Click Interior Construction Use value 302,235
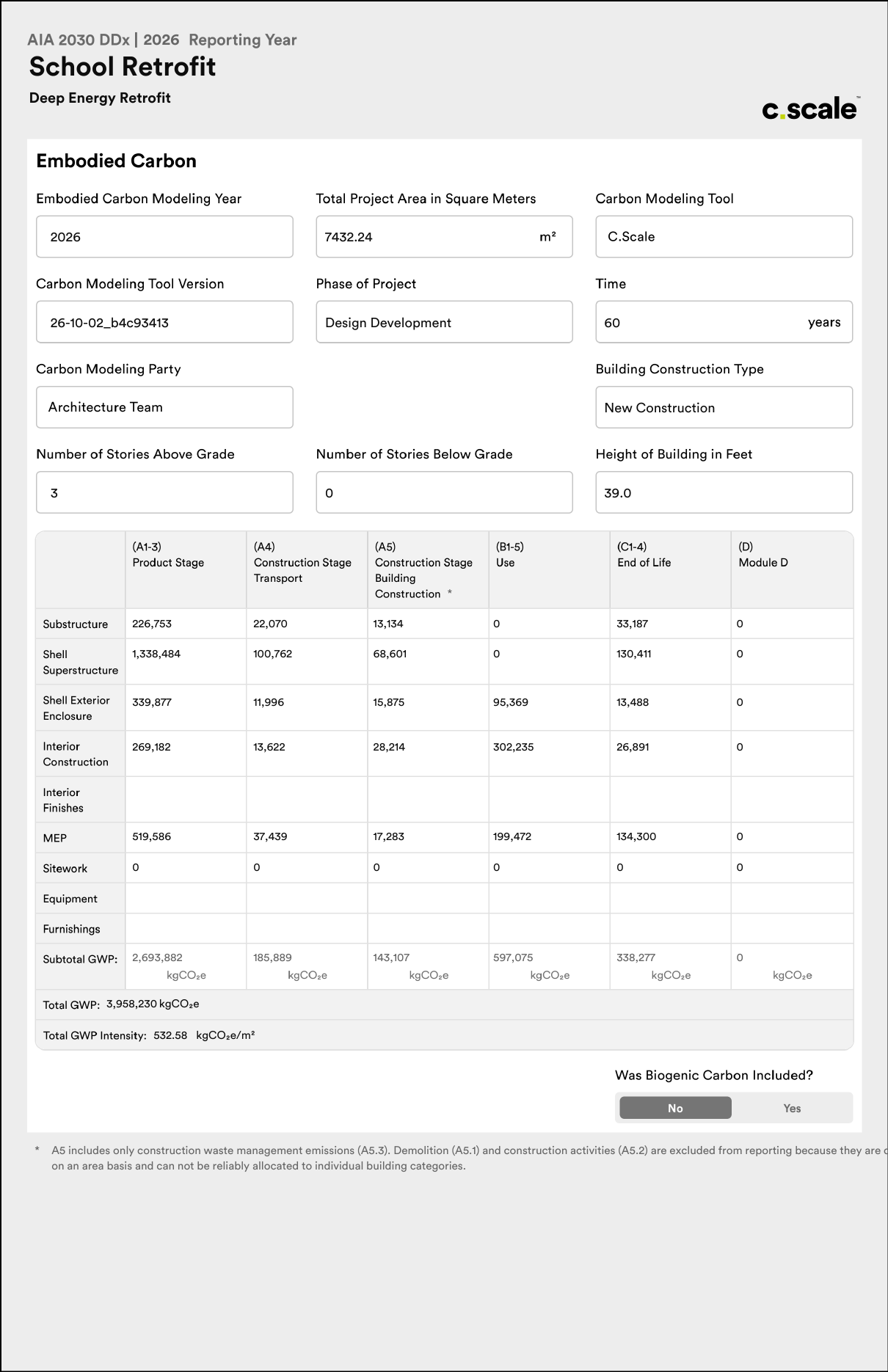The image size is (888, 1372). pyautogui.click(x=514, y=747)
